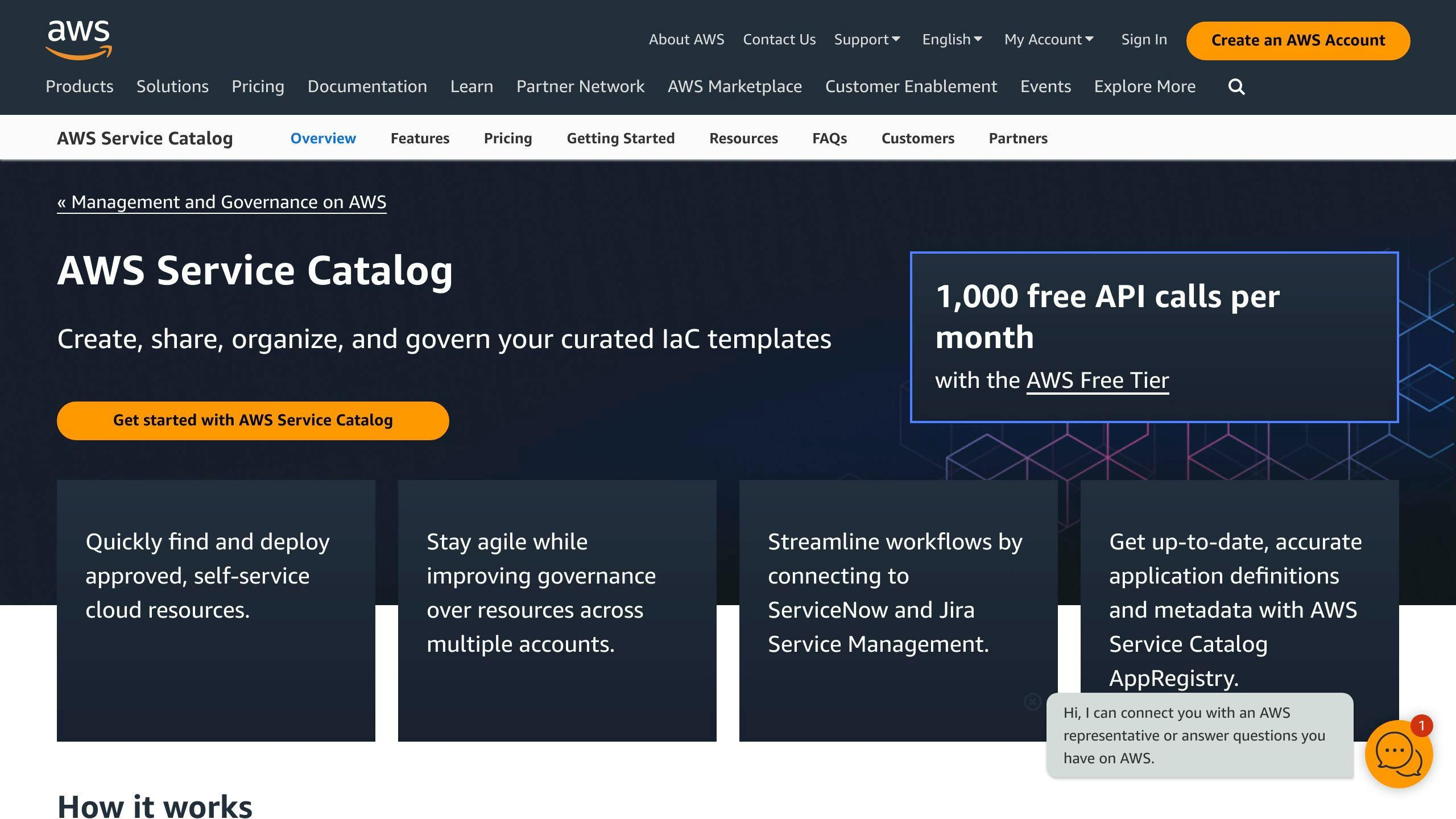Open the Customers tab

[917, 138]
